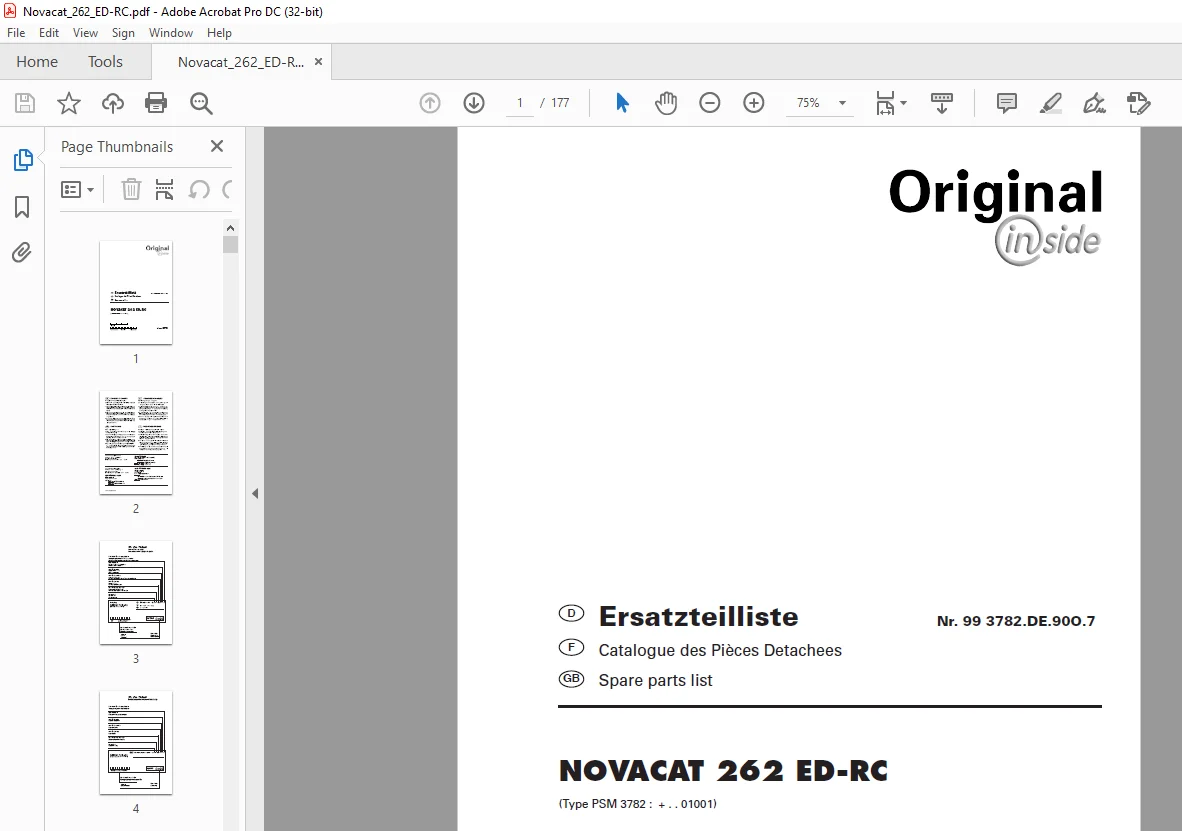Zoom in with plus icon
The height and width of the screenshot is (831, 1182).
coord(754,103)
